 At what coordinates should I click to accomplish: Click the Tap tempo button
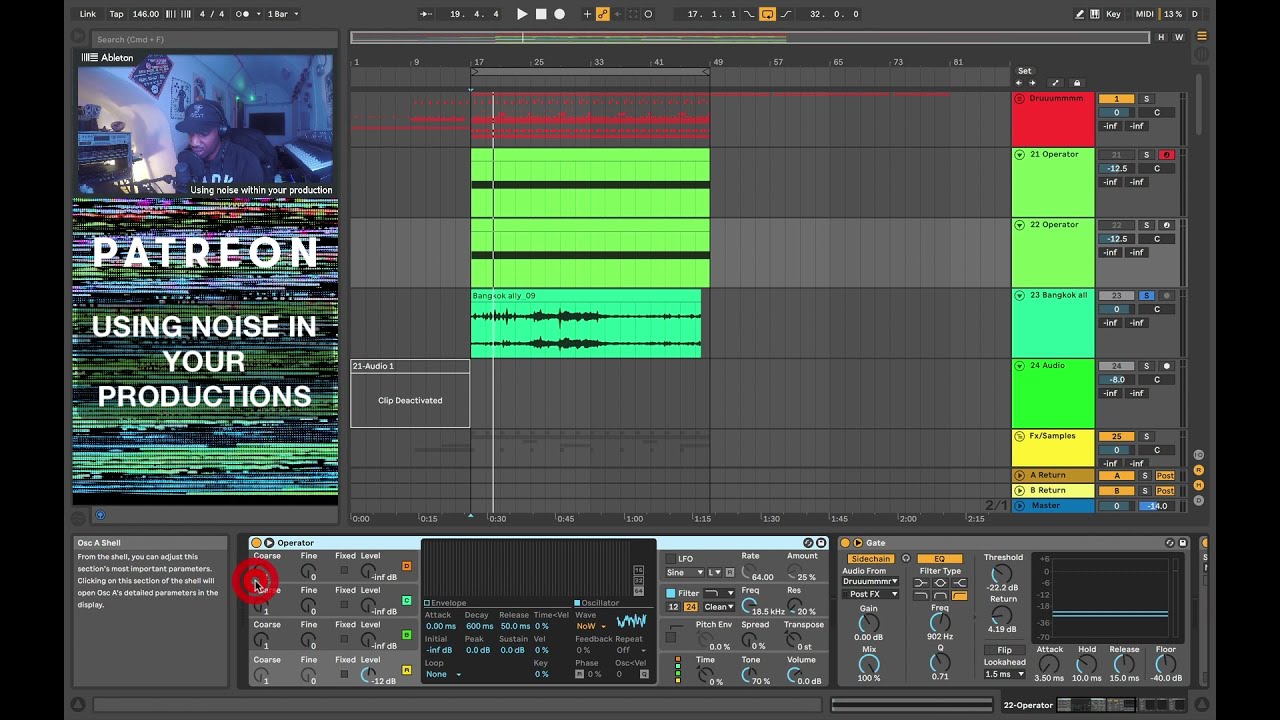tap(116, 14)
